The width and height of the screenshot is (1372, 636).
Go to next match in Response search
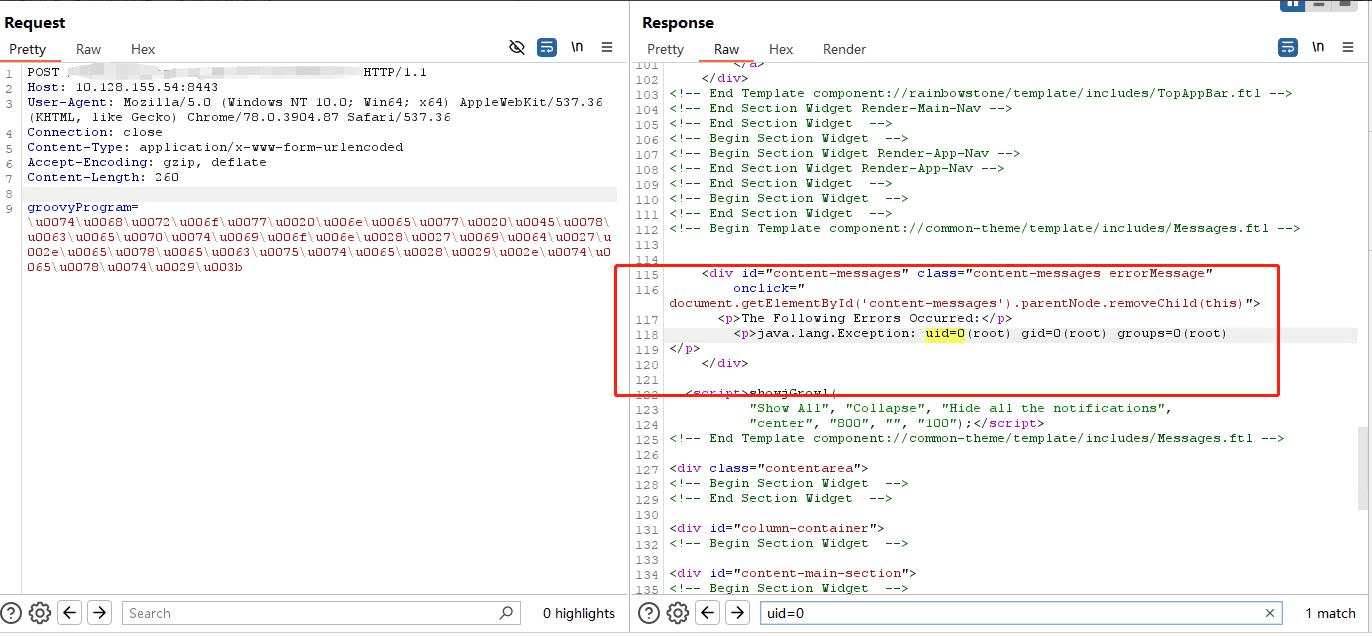coord(737,613)
